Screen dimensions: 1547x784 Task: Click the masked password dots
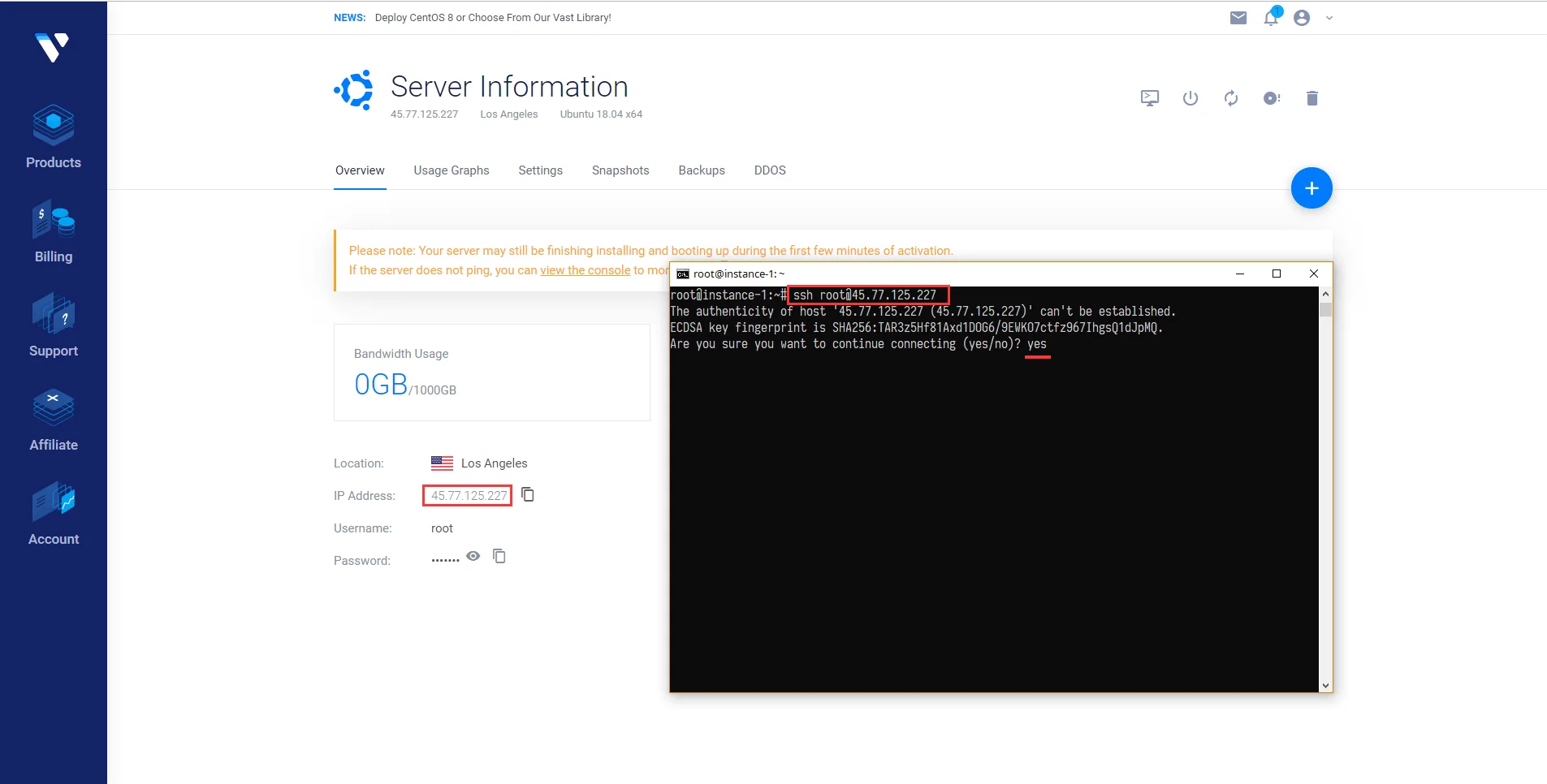[x=445, y=561]
